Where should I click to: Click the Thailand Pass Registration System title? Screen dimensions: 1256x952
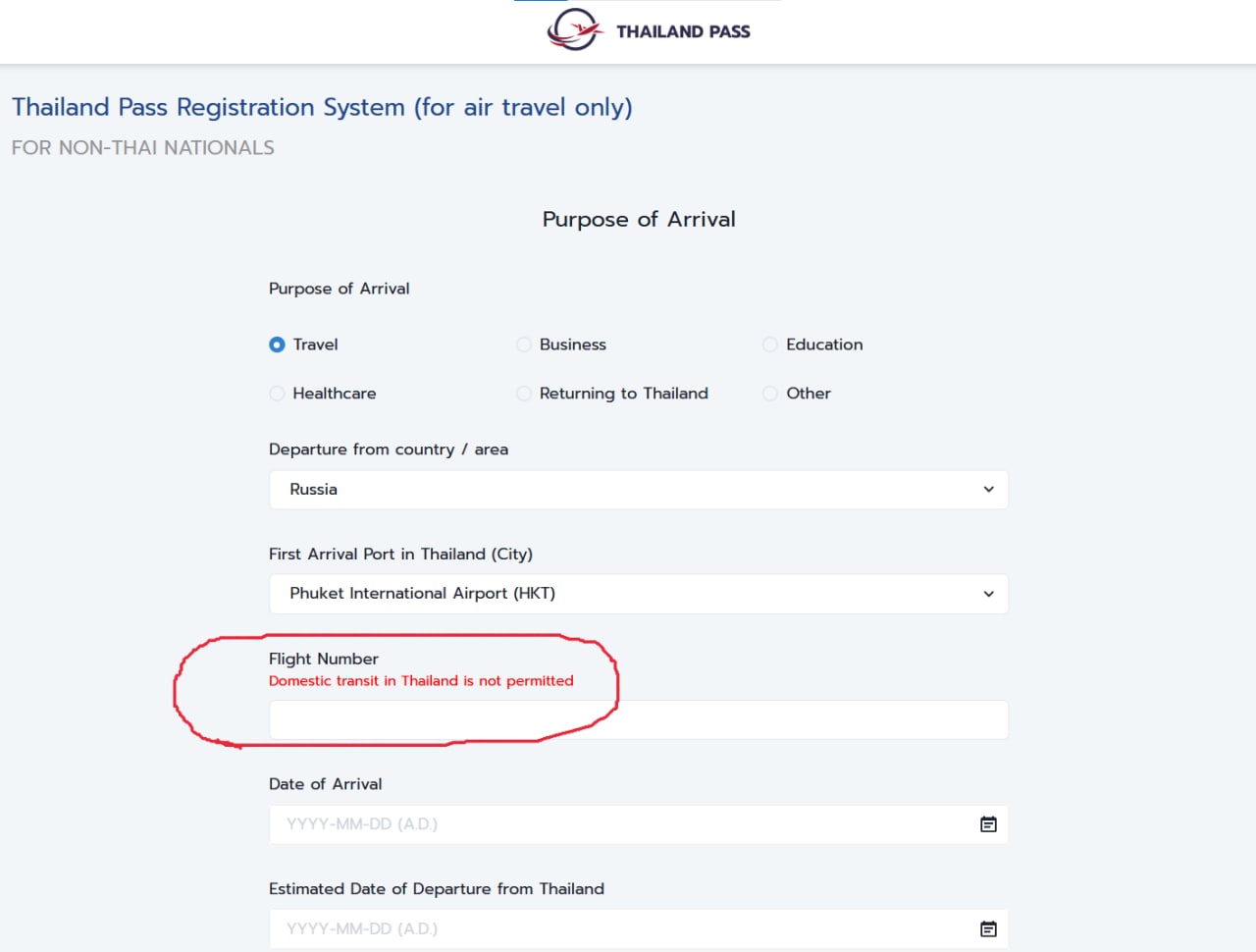(x=322, y=107)
